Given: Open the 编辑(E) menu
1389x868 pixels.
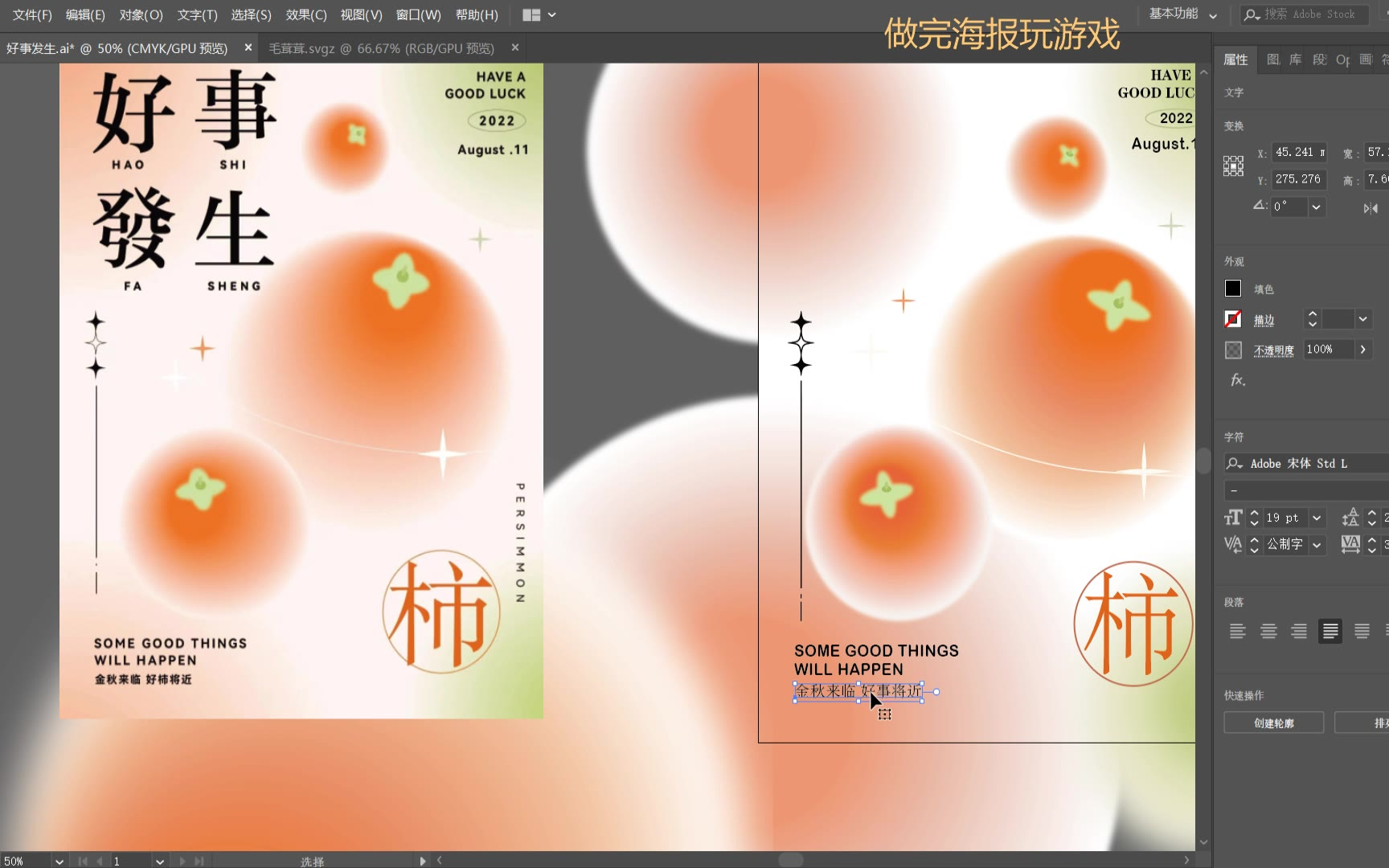Looking at the screenshot, I should [85, 14].
